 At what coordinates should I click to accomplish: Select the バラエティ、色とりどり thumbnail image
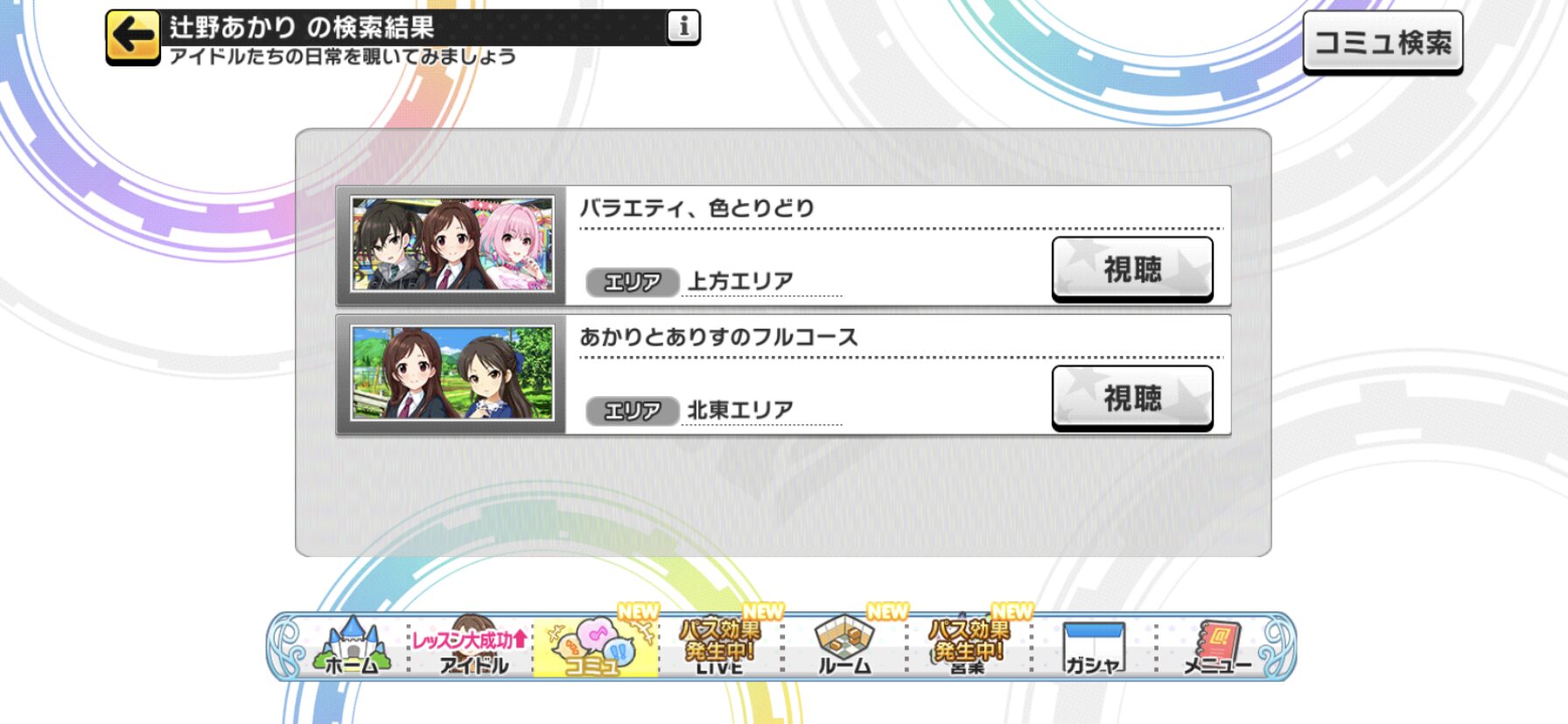click(x=452, y=244)
